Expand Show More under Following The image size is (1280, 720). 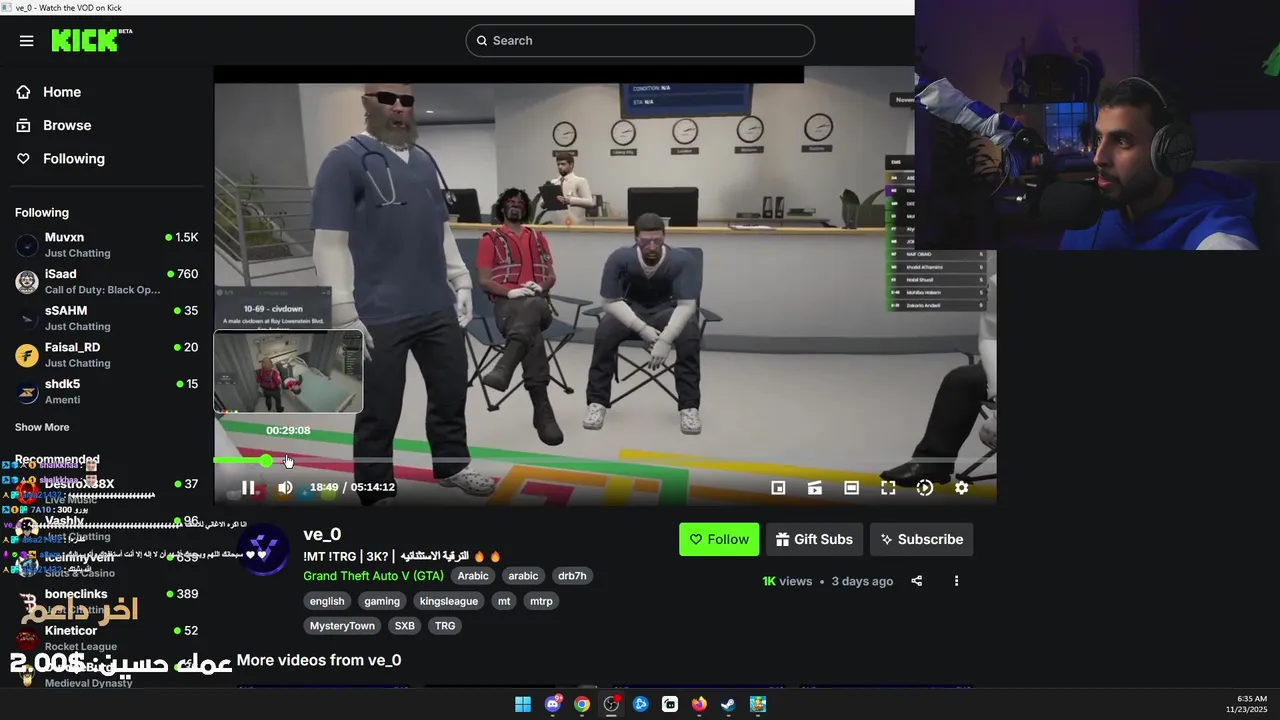point(42,427)
